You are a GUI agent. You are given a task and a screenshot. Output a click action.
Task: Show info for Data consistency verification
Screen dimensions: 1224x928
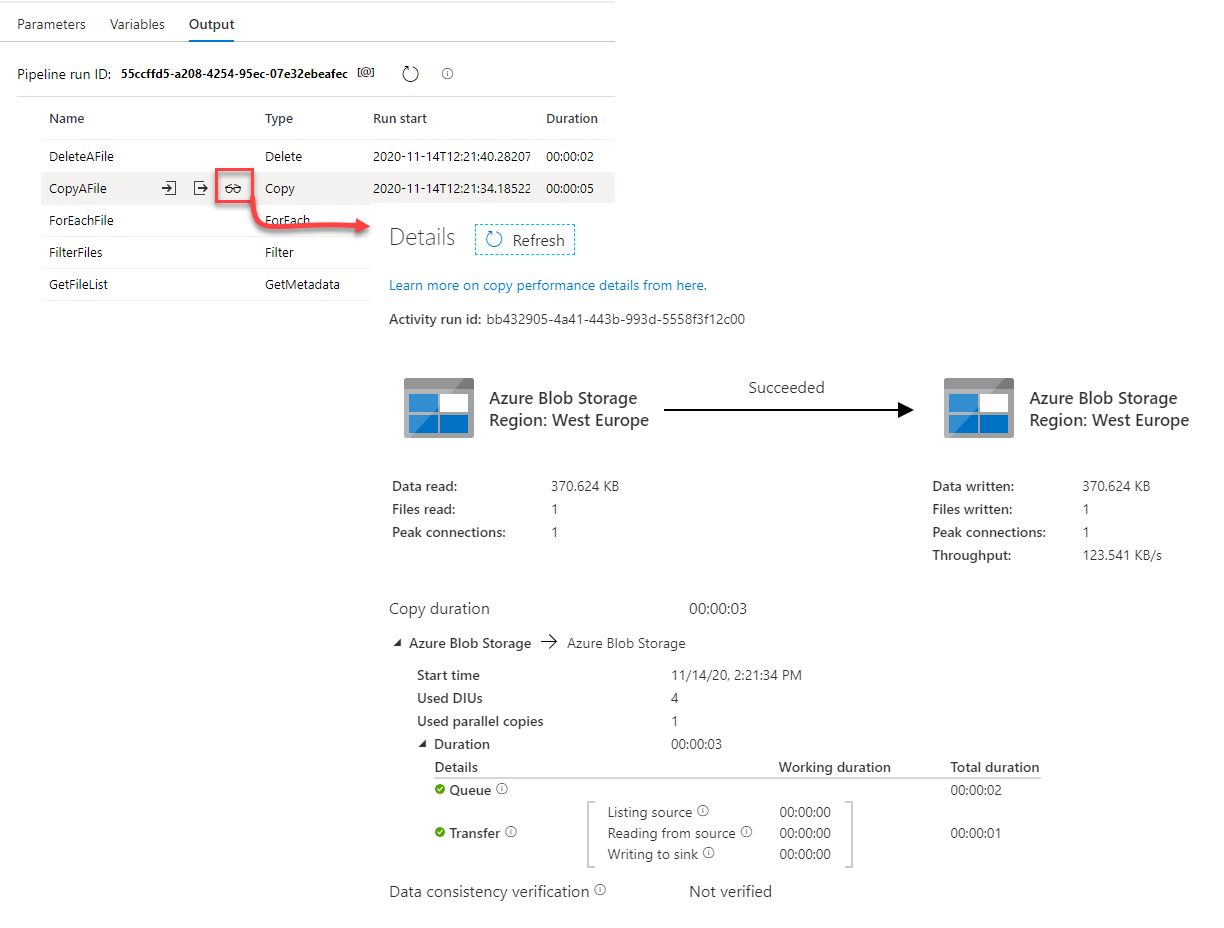[600, 890]
